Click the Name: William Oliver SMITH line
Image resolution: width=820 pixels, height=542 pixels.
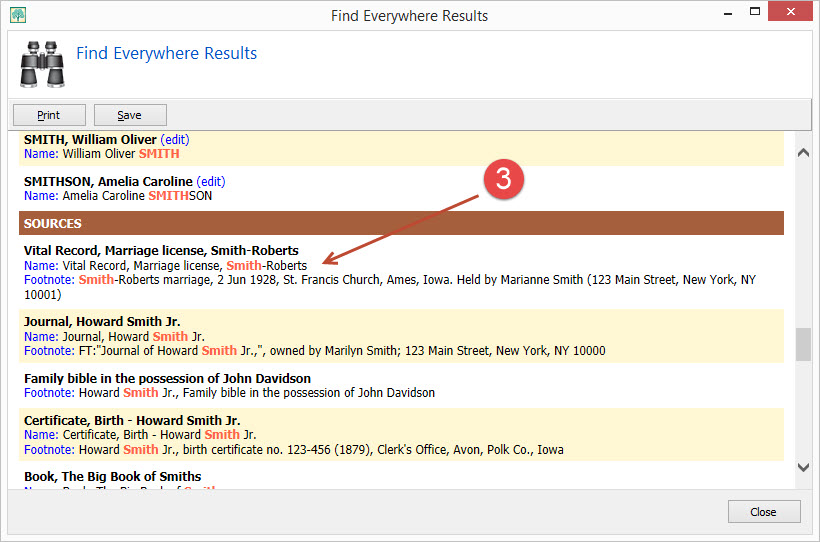(x=101, y=154)
